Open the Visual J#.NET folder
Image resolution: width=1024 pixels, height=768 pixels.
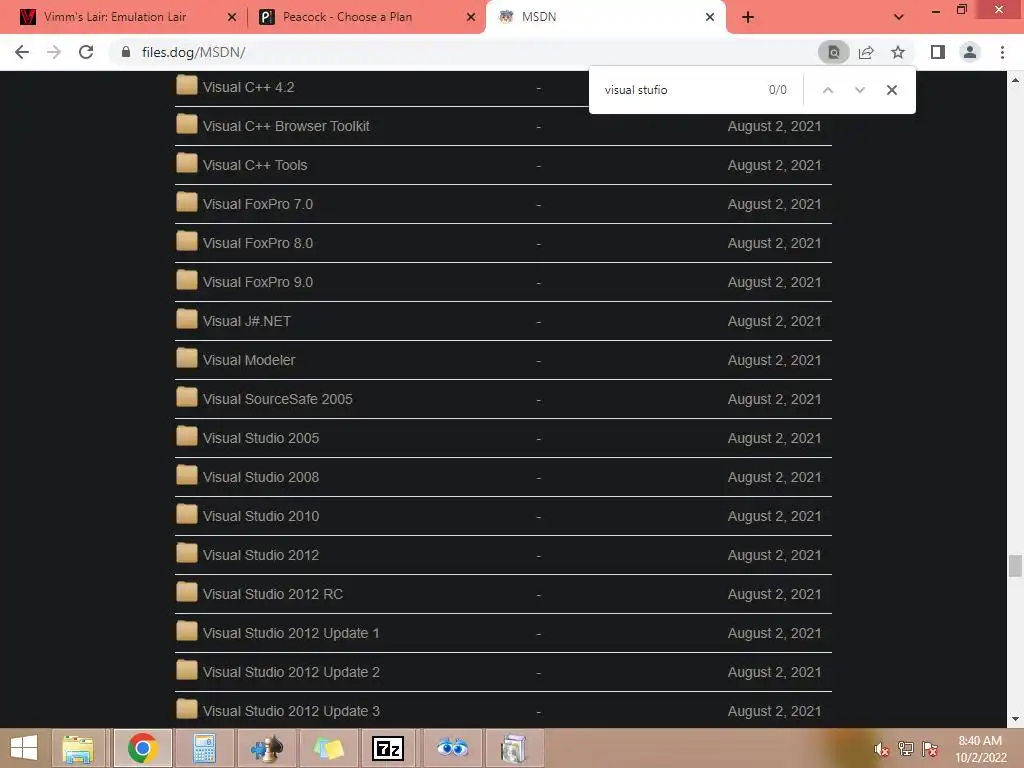(246, 321)
